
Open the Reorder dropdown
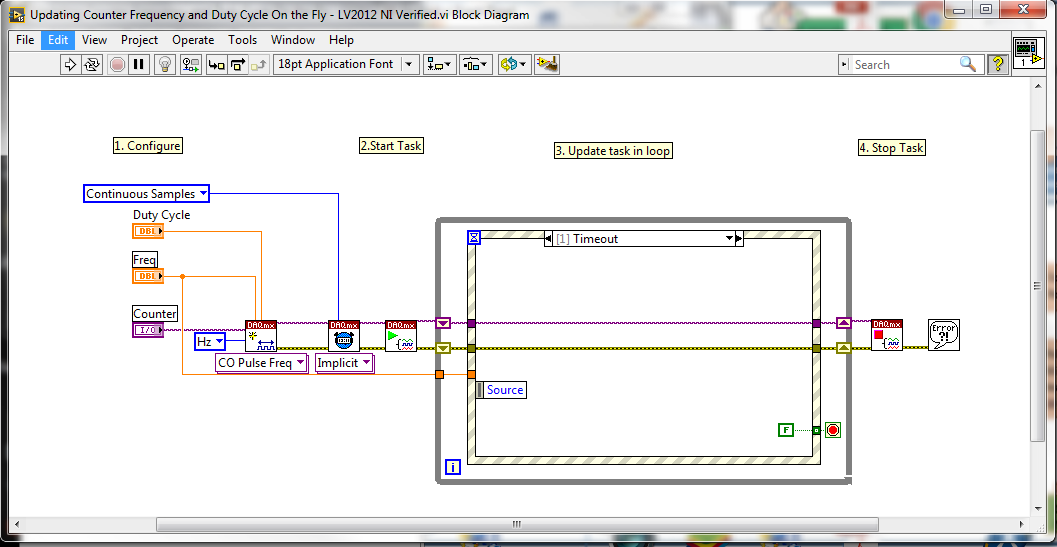click(x=514, y=65)
